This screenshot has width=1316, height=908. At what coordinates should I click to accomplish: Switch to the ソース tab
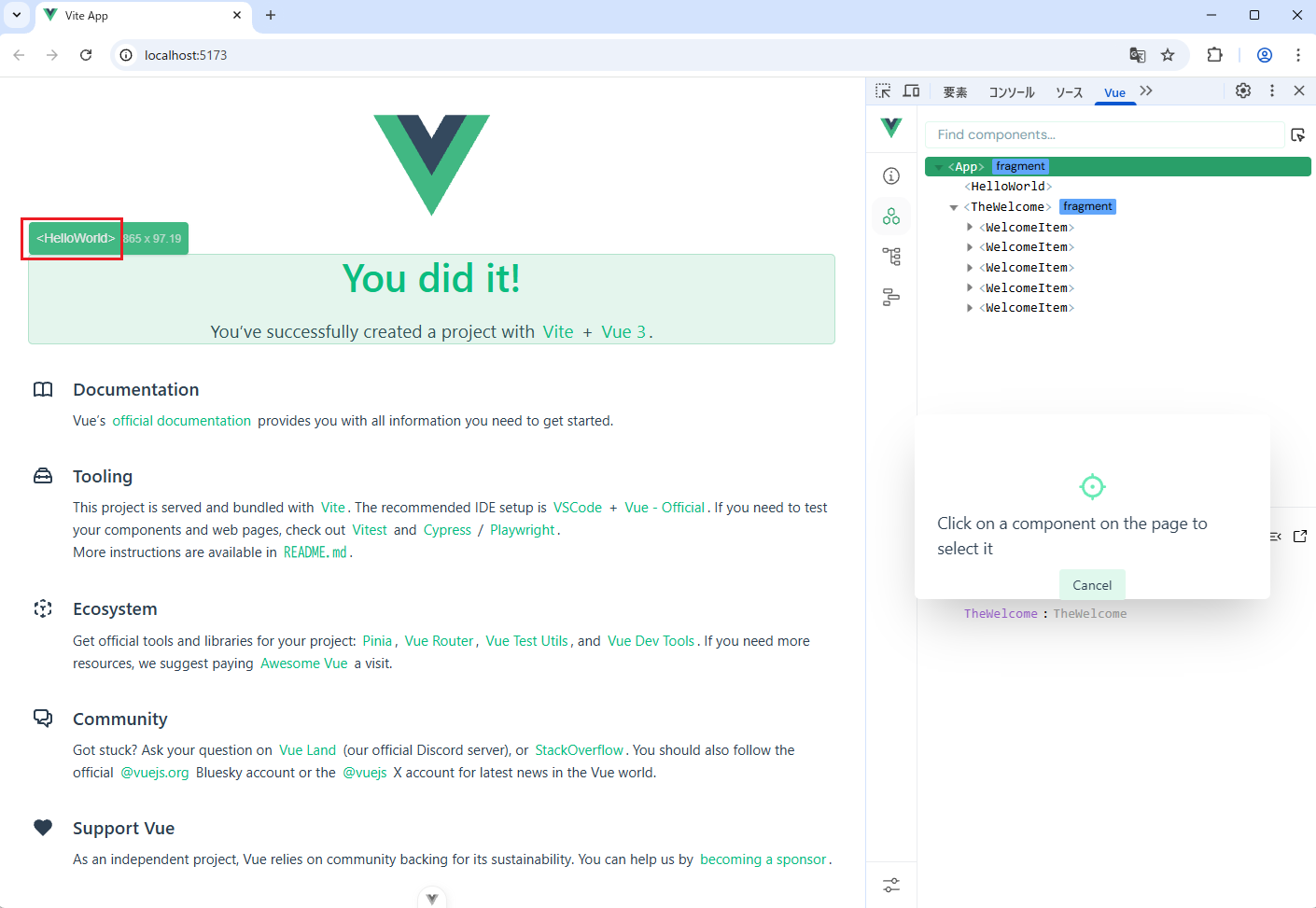(x=1070, y=92)
